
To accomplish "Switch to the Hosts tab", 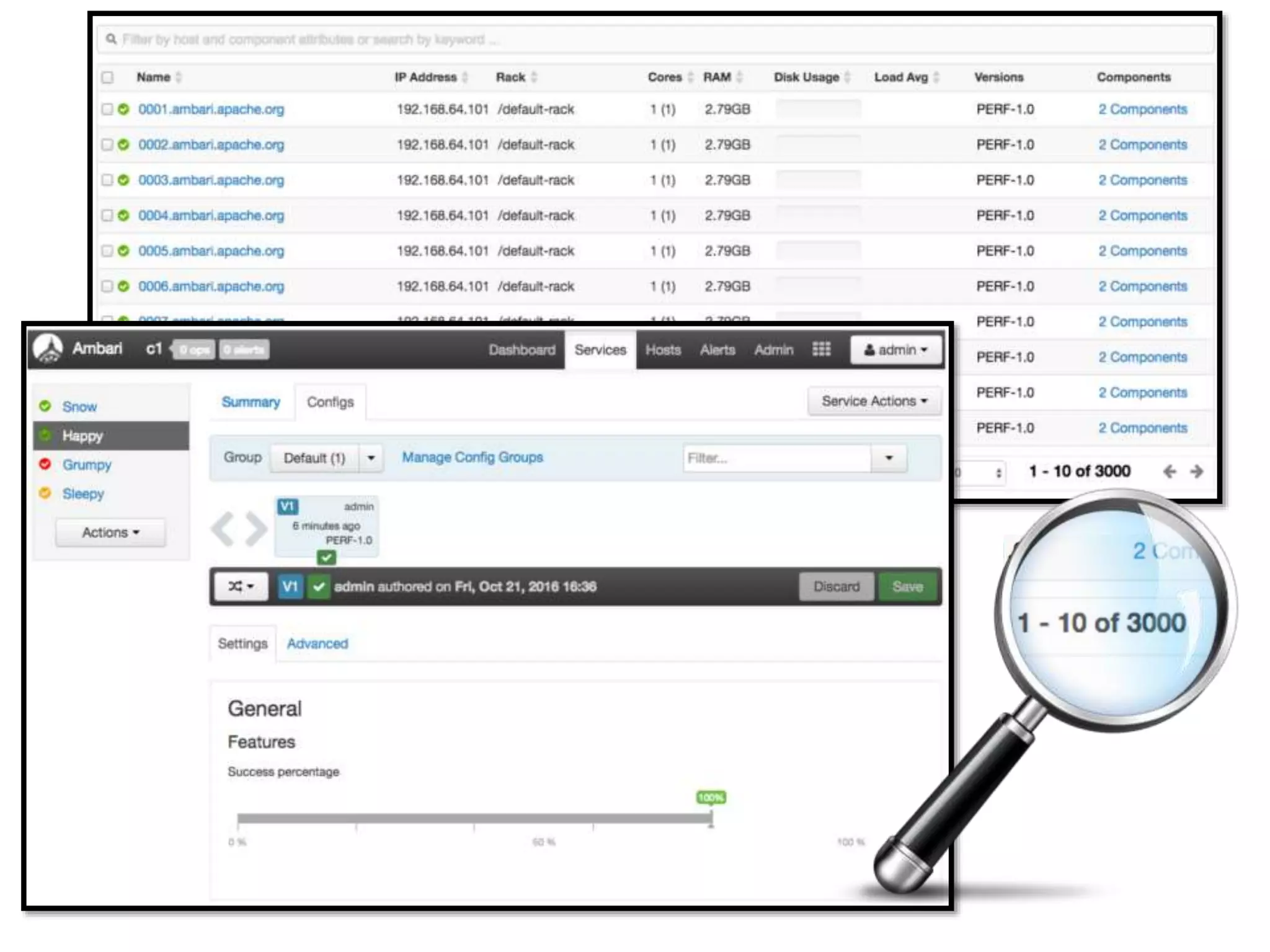I will click(663, 350).
